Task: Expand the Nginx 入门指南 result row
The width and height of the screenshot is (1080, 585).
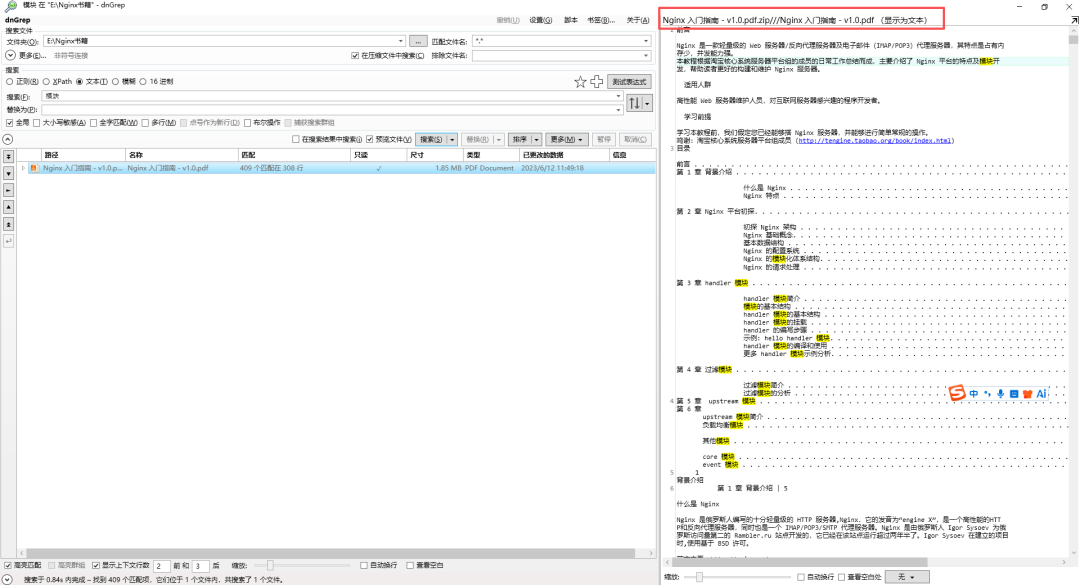Action: click(x=23, y=168)
